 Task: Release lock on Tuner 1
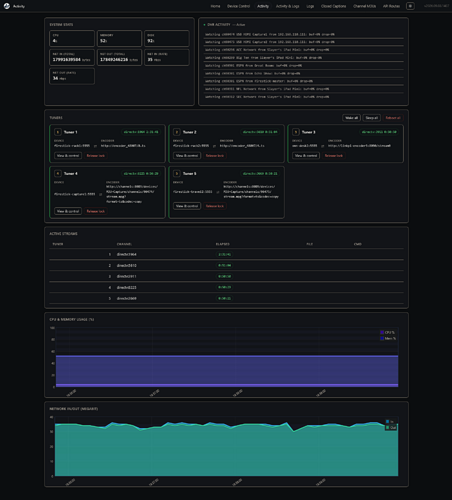pyautogui.click(x=96, y=156)
